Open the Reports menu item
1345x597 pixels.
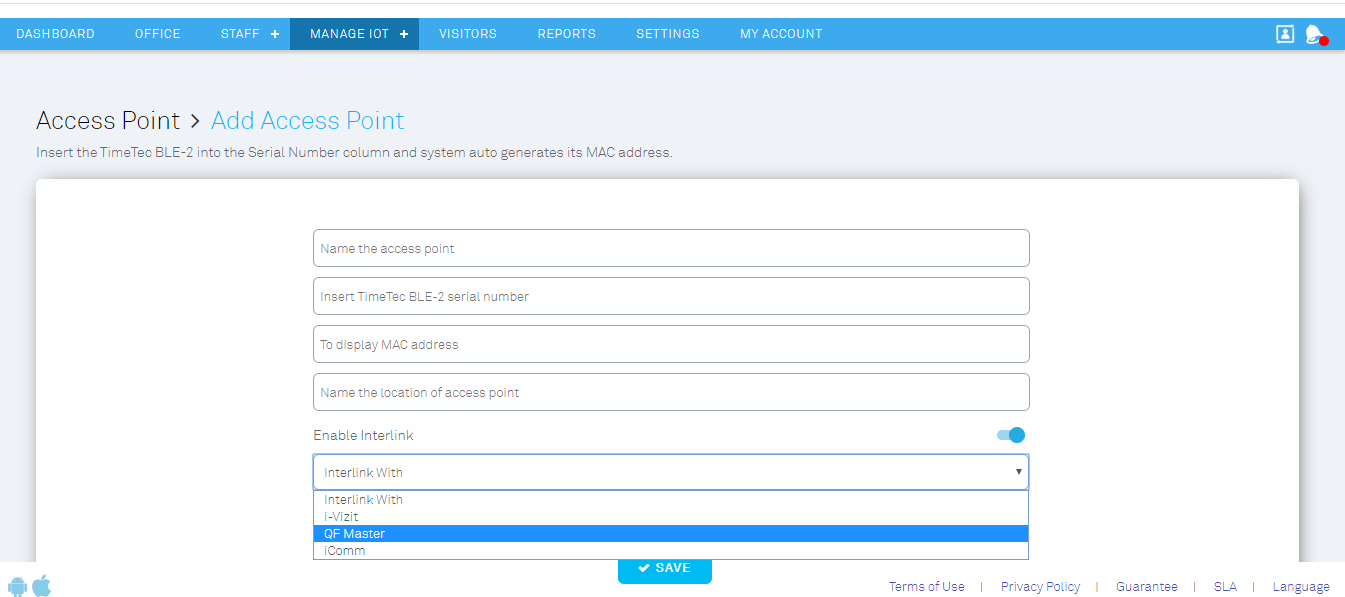(567, 34)
